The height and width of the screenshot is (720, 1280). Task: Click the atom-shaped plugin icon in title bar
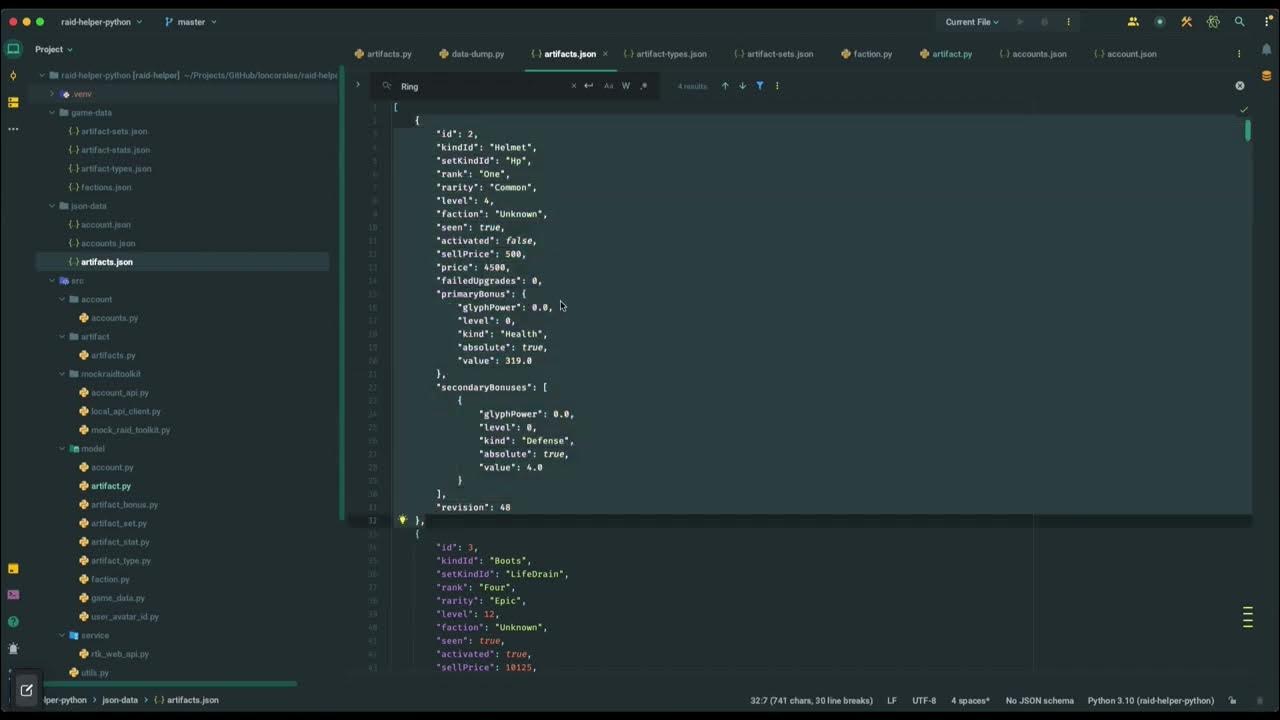[1213, 21]
